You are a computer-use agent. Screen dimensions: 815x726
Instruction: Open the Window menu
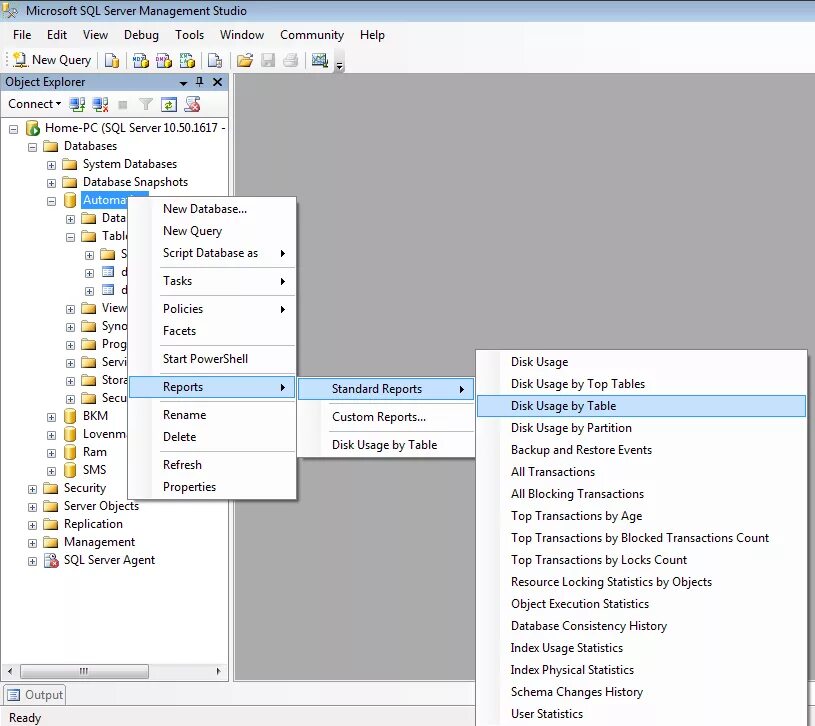coord(242,35)
